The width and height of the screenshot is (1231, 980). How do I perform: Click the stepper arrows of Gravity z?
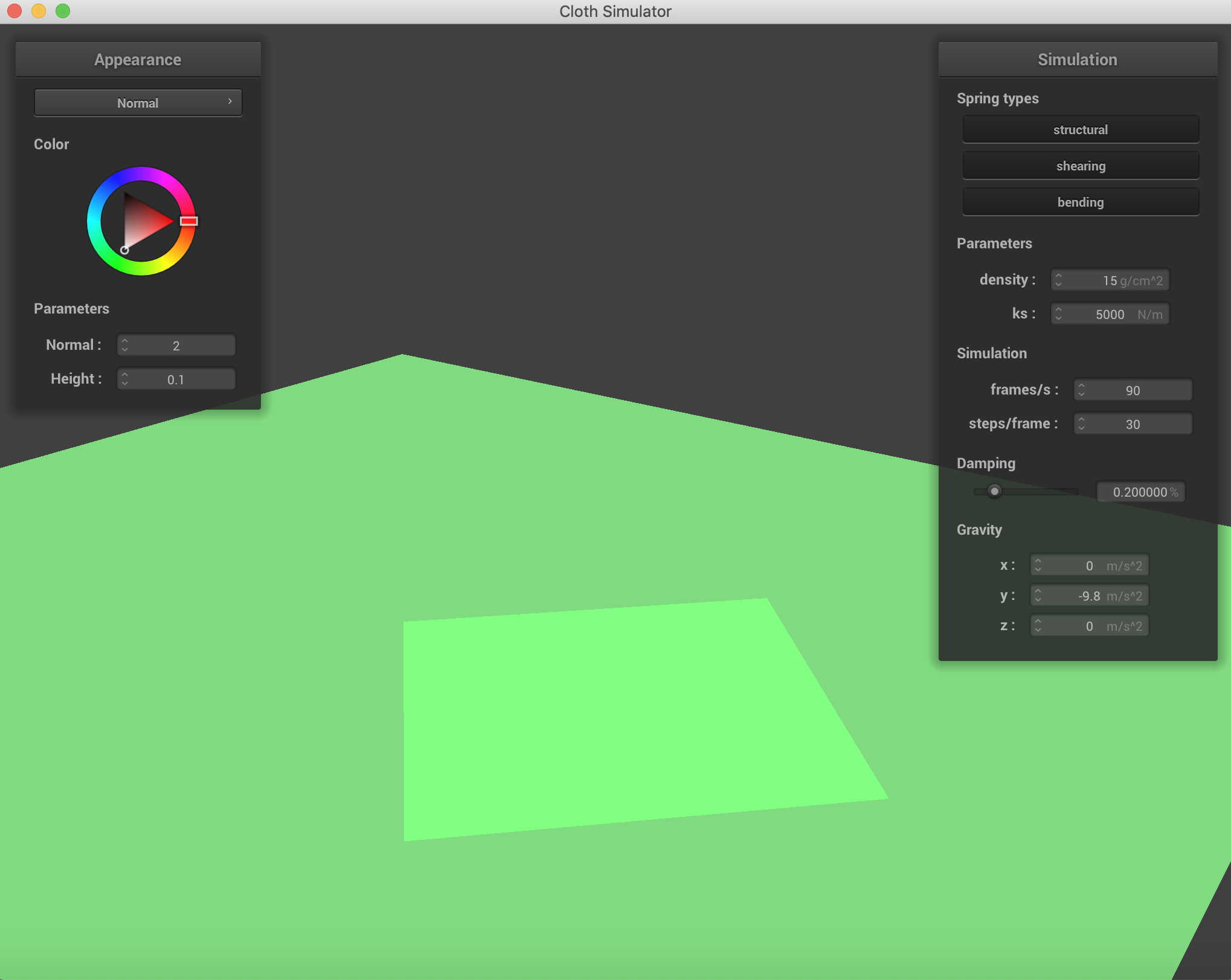(1038, 625)
